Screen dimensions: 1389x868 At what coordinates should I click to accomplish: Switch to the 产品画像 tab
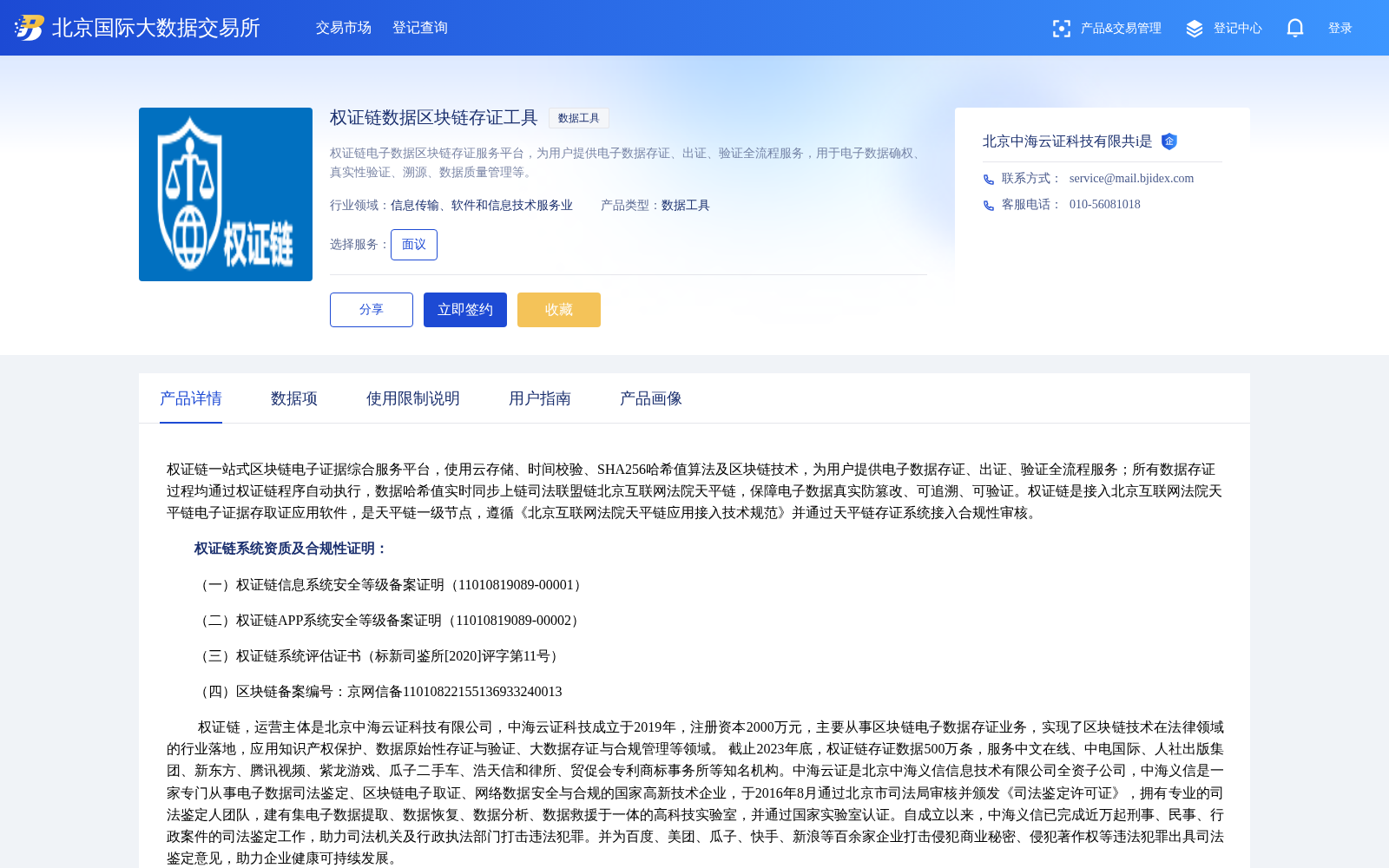tap(651, 398)
